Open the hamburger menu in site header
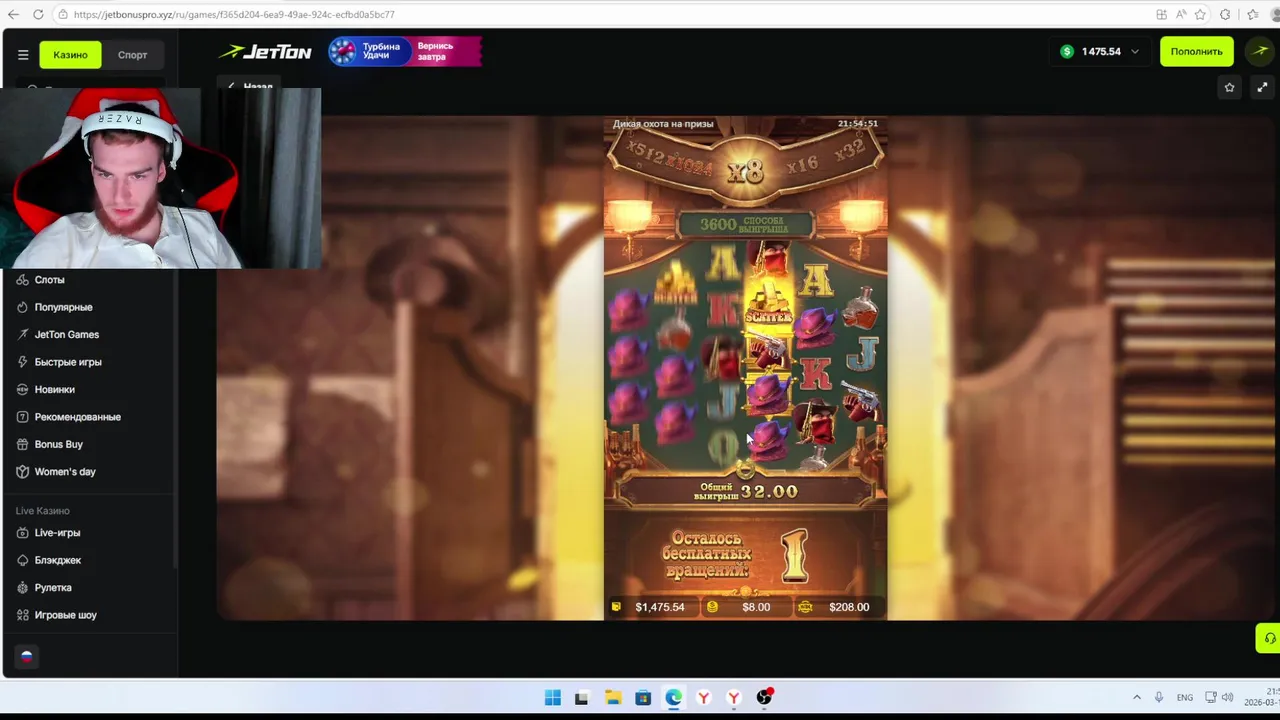Screen dimensions: 1280x720 coord(23,55)
